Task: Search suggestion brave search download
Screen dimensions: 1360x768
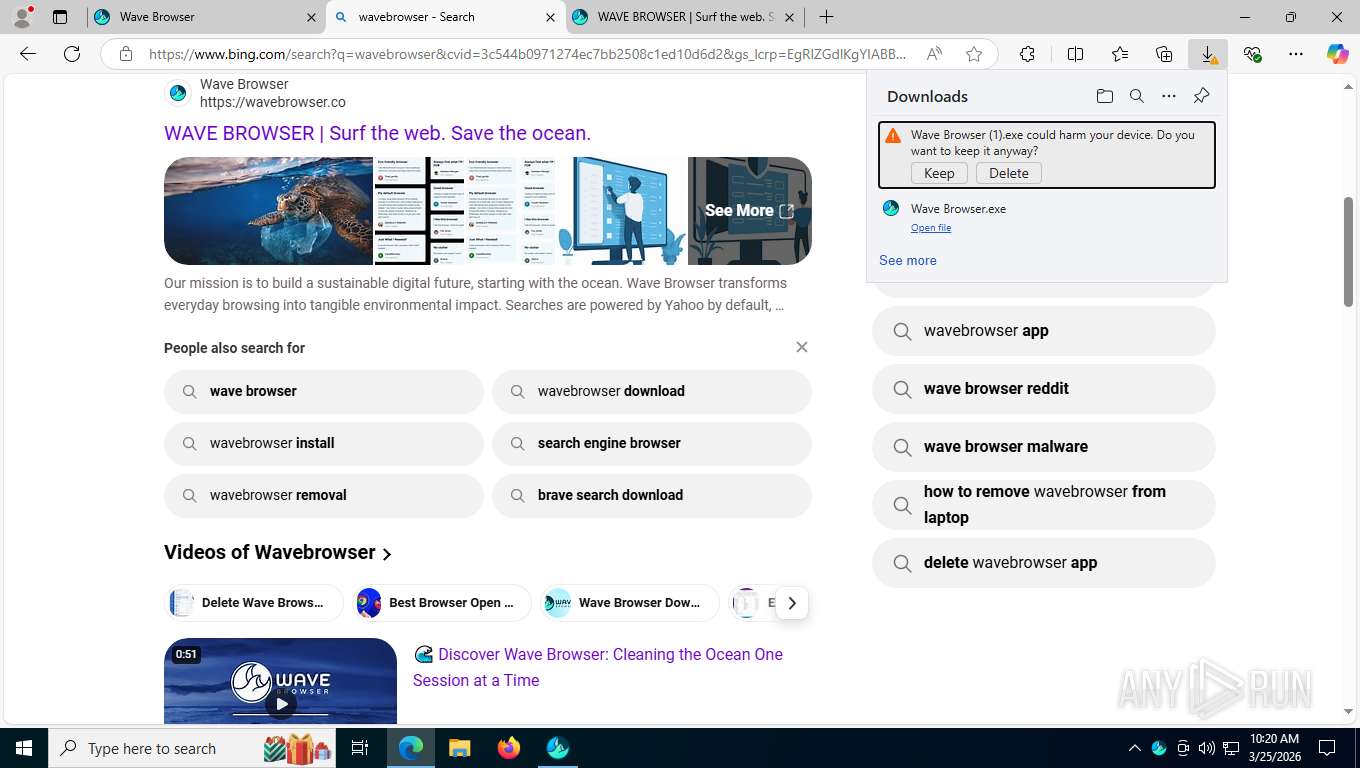Action: click(652, 495)
